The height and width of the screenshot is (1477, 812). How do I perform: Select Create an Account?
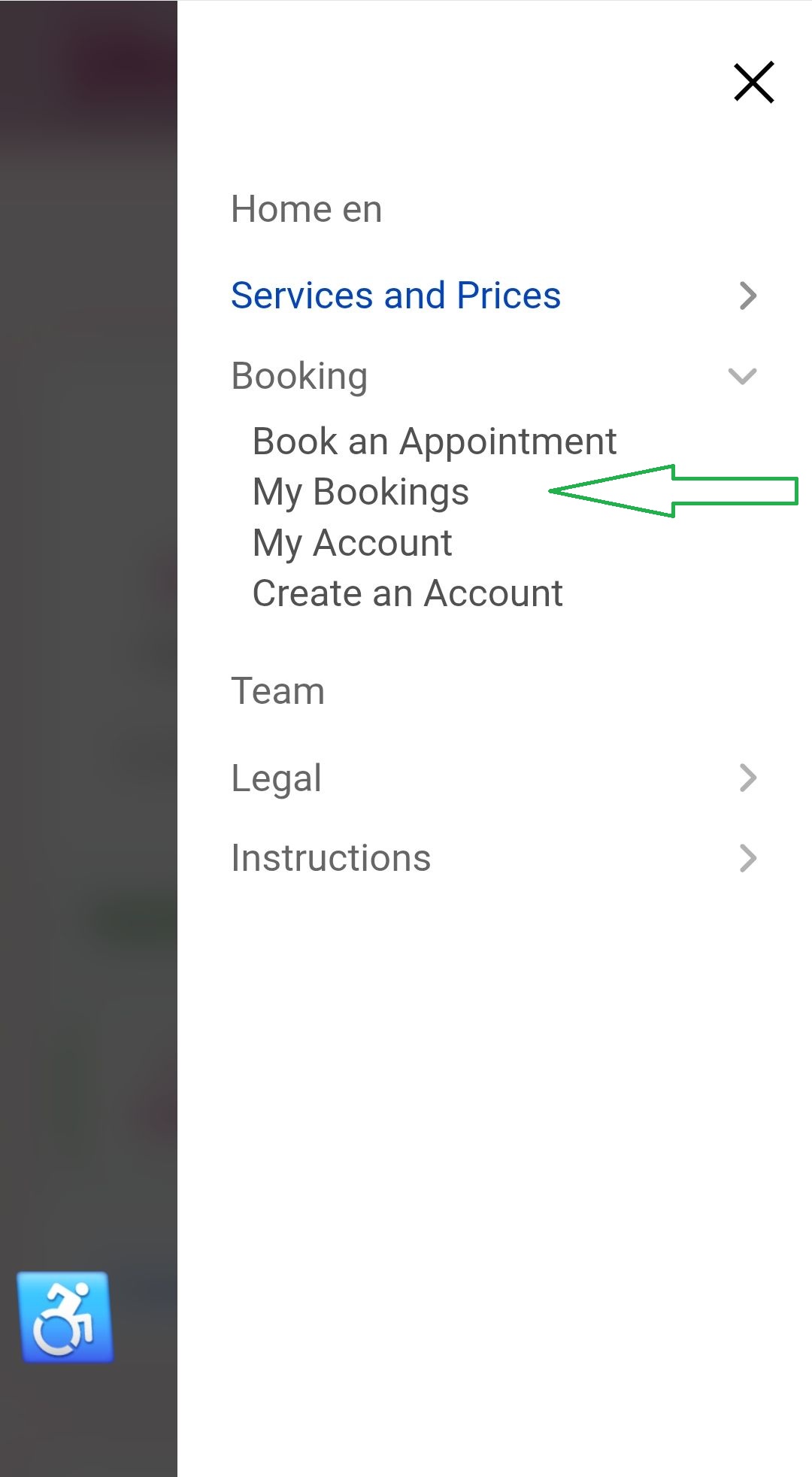(x=408, y=593)
